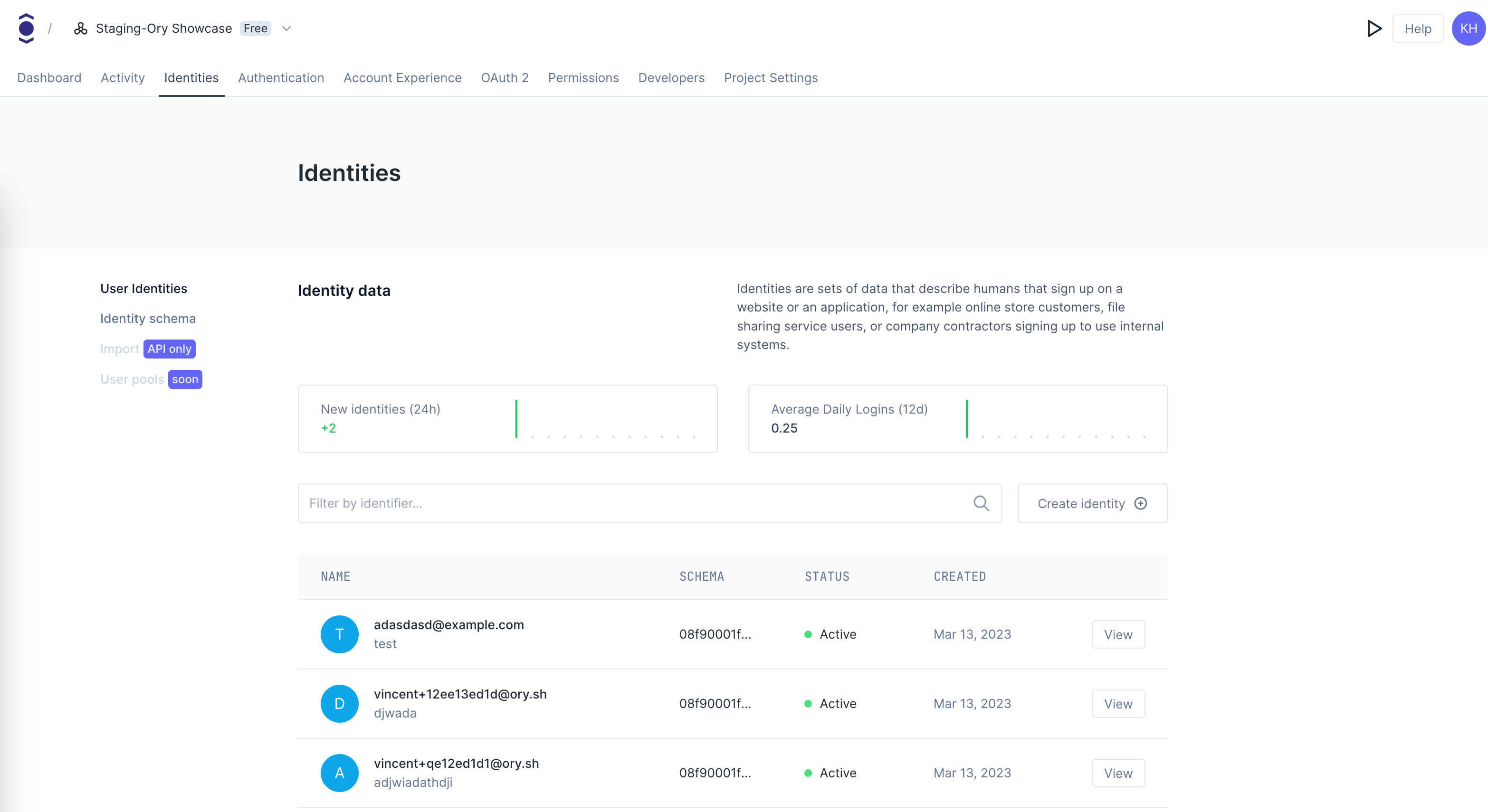This screenshot has height=812, width=1488.
Task: Click the SCHEMA column header
Action: tap(701, 576)
